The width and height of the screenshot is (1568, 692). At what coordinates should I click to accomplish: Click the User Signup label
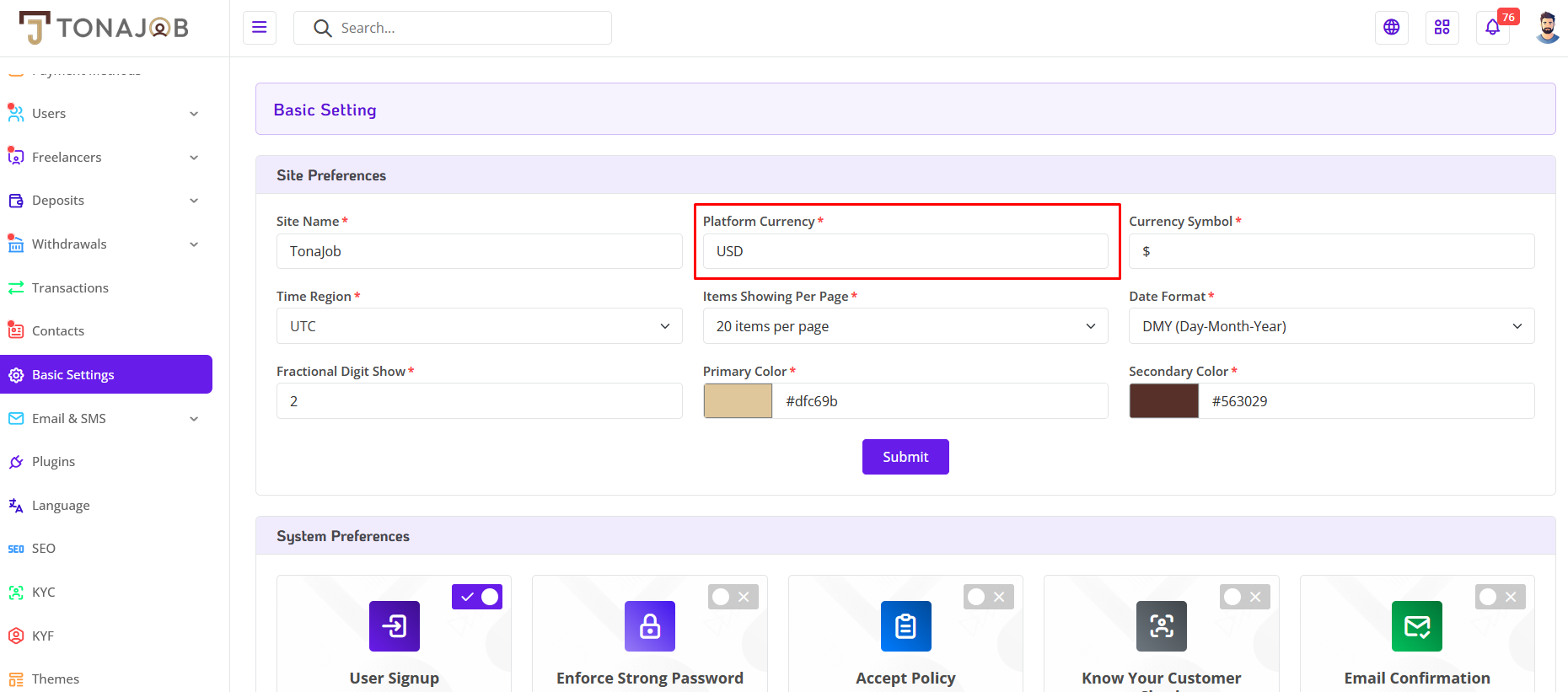(x=395, y=678)
